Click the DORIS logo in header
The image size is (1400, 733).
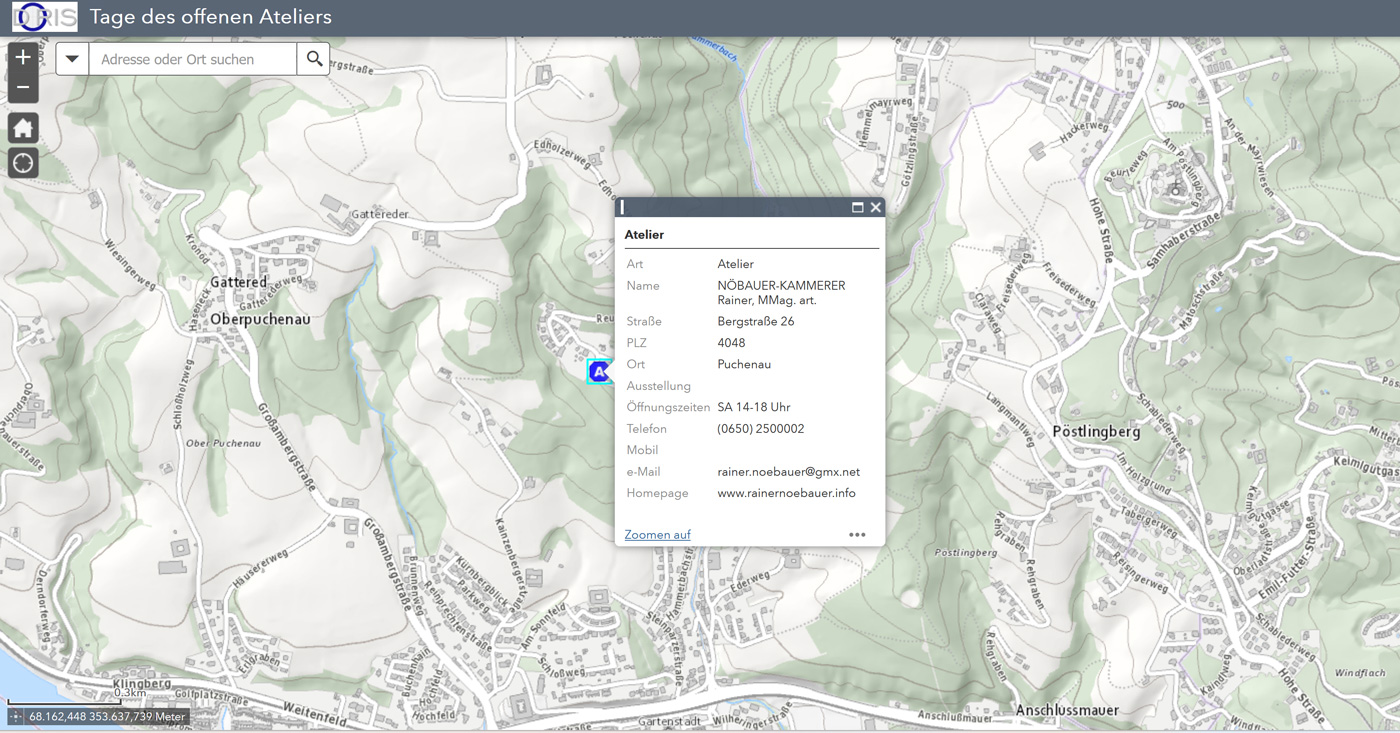(45, 17)
